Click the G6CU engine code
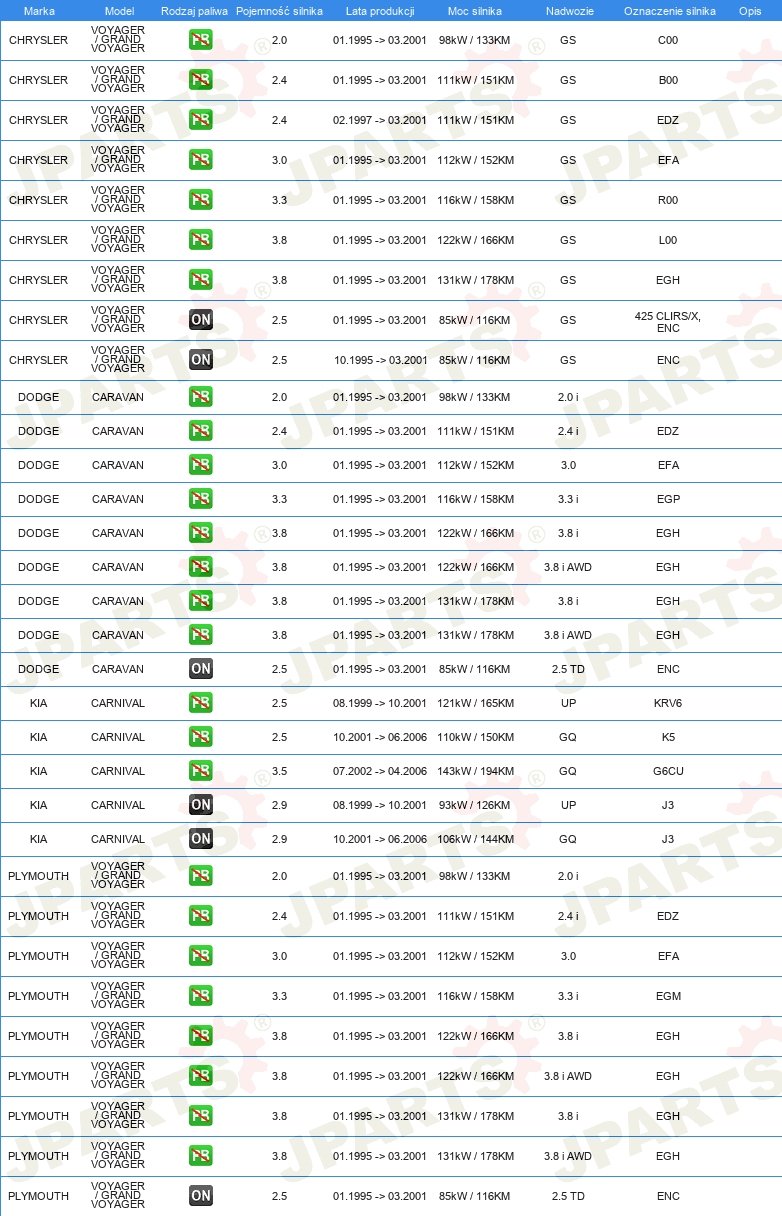This screenshot has height=1216, width=782. (668, 771)
